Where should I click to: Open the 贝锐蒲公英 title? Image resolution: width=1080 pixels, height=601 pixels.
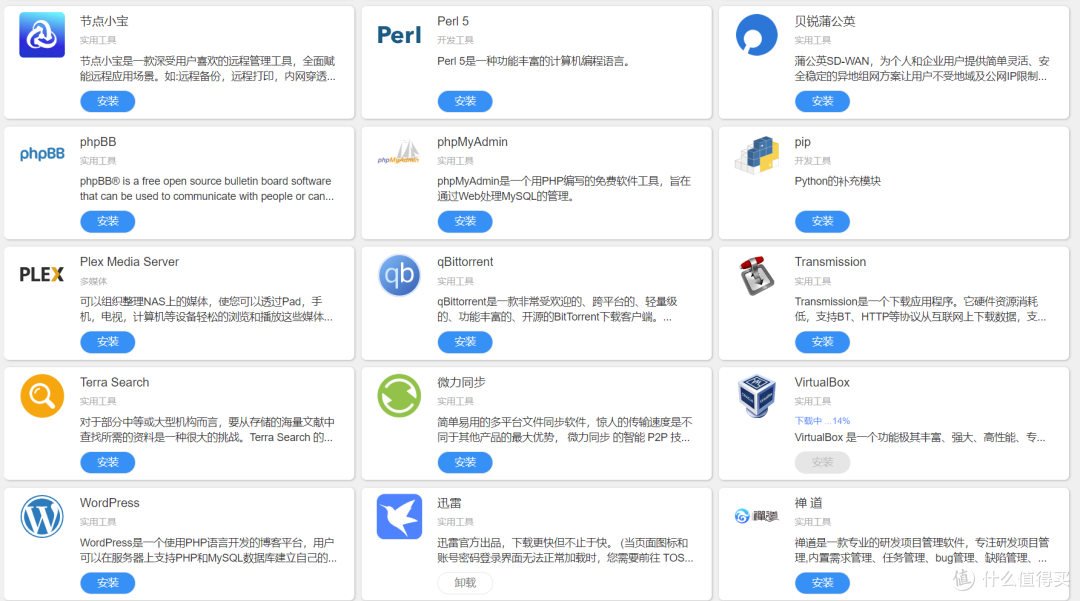click(825, 21)
